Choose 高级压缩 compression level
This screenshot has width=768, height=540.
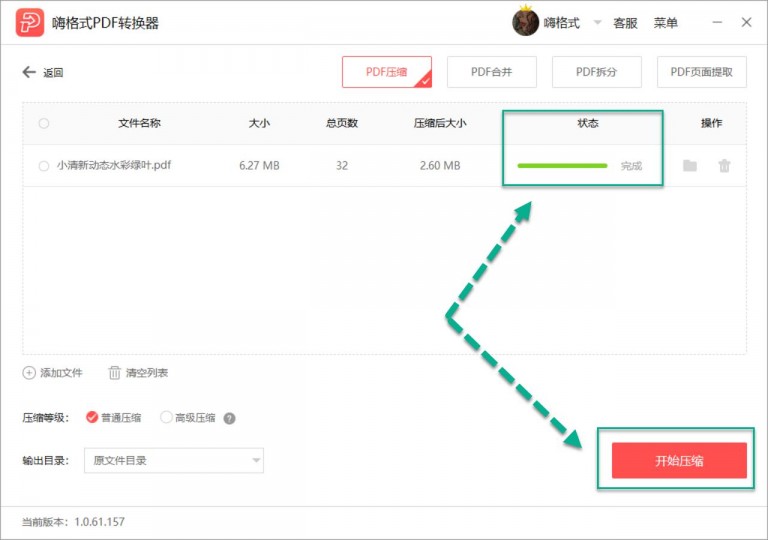click(x=166, y=417)
